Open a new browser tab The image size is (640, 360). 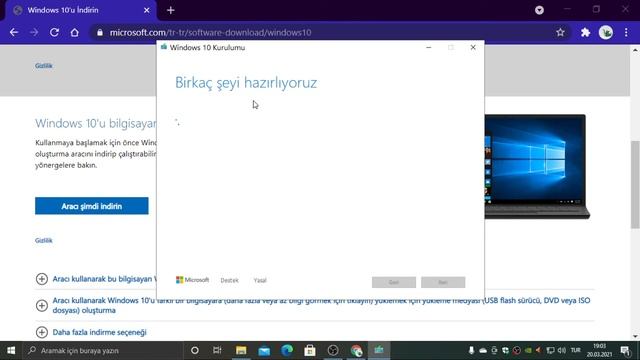[x=171, y=10]
